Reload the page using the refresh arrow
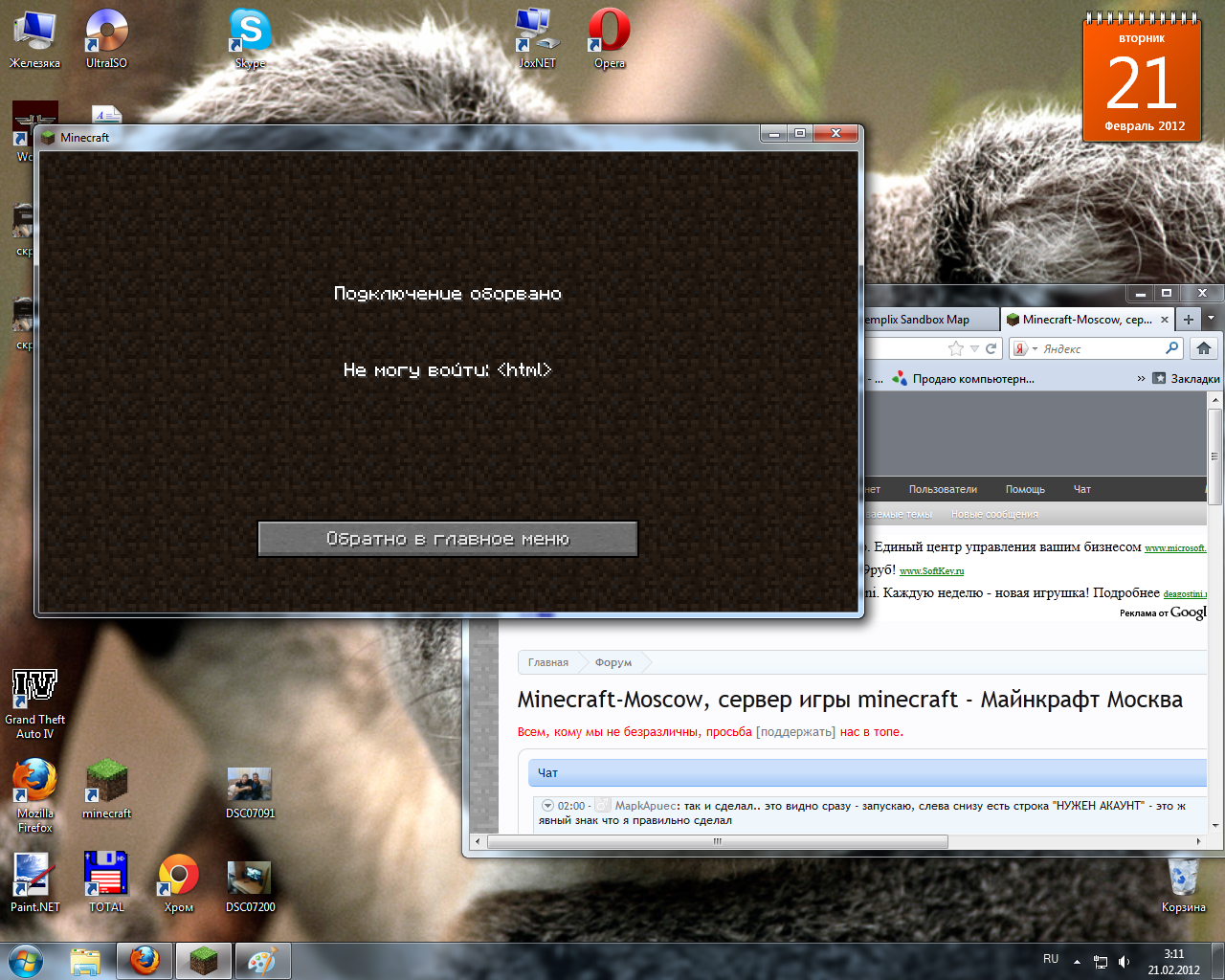 (991, 348)
